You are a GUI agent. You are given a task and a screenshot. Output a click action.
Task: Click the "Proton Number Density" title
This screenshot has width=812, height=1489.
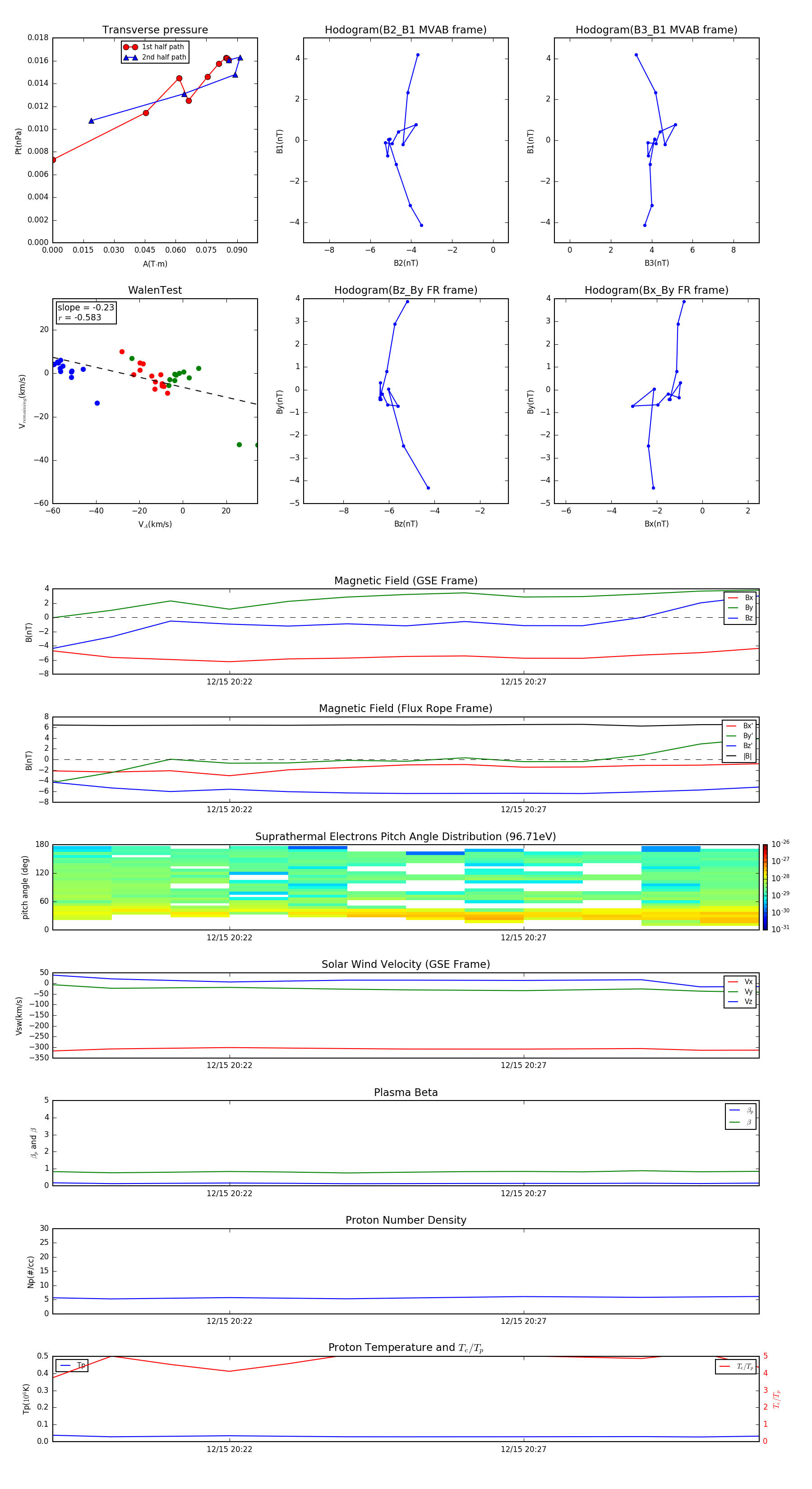pos(406,1220)
